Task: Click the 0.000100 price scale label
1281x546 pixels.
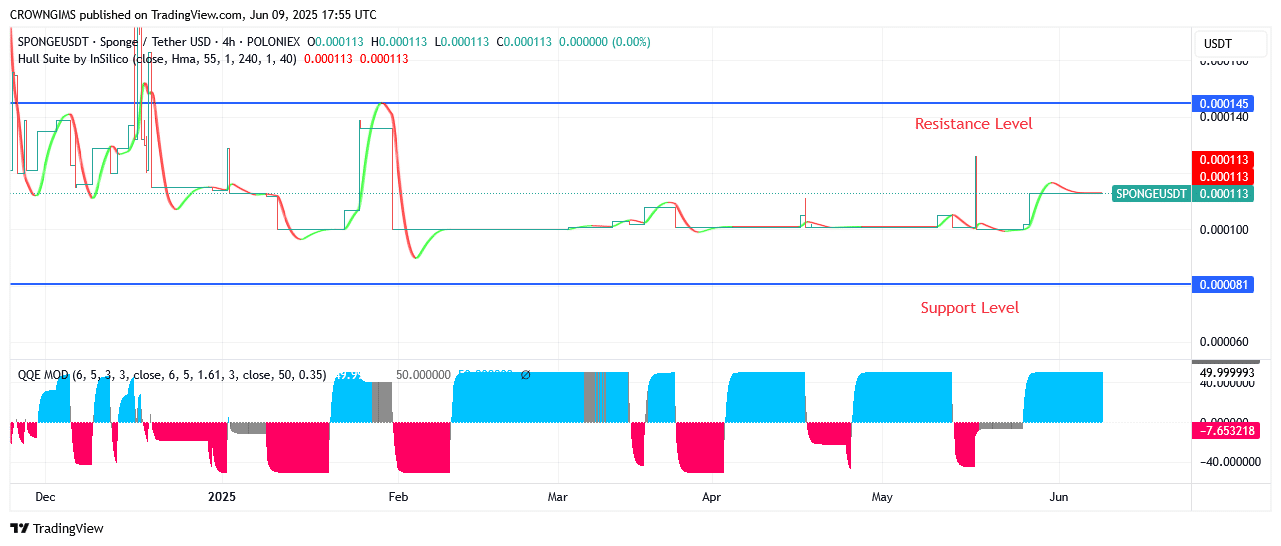Action: [1224, 230]
